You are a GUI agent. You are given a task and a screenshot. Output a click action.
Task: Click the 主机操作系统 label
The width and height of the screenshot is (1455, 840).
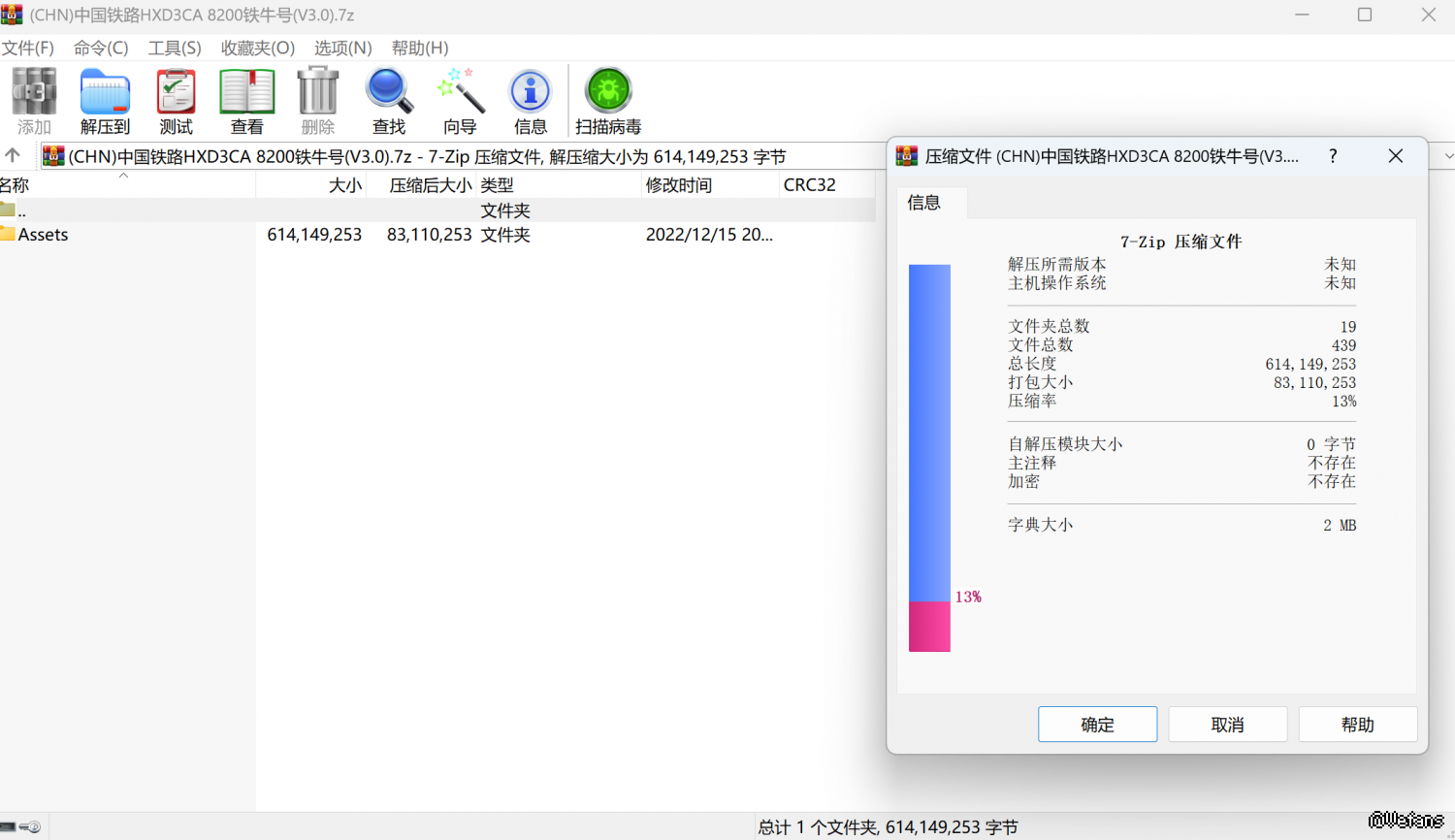coord(1056,283)
